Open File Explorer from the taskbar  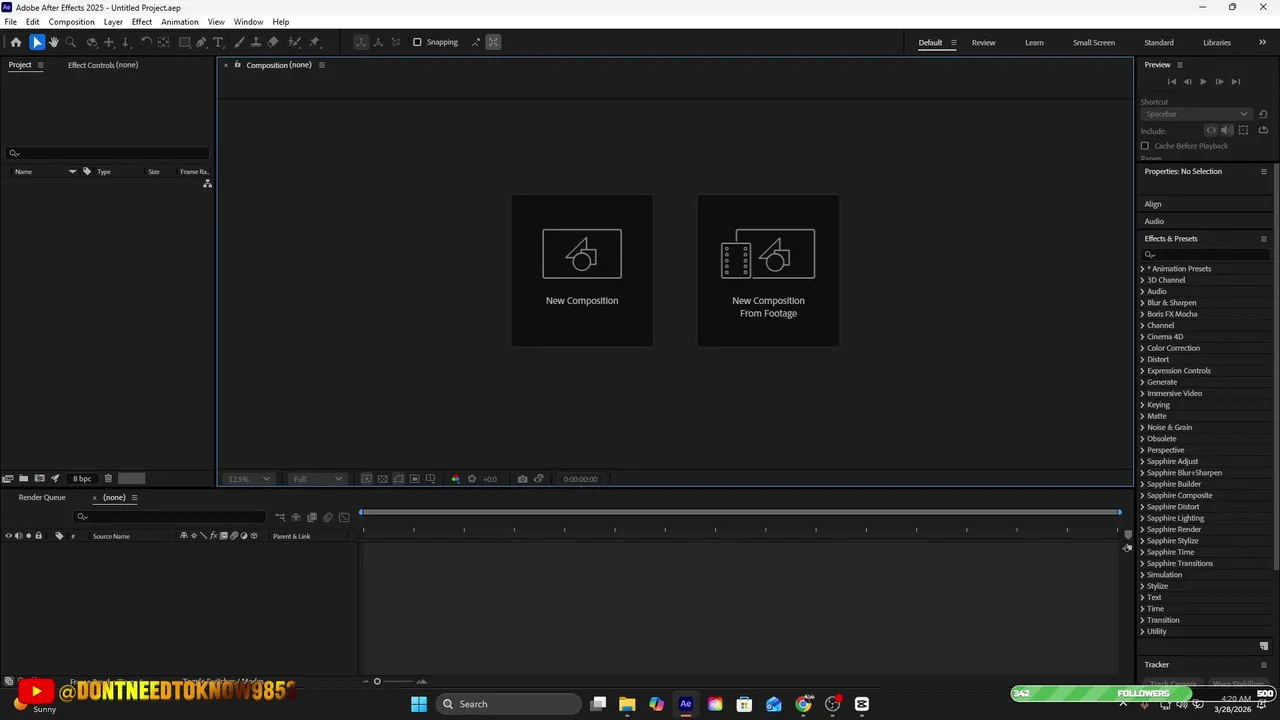[627, 704]
